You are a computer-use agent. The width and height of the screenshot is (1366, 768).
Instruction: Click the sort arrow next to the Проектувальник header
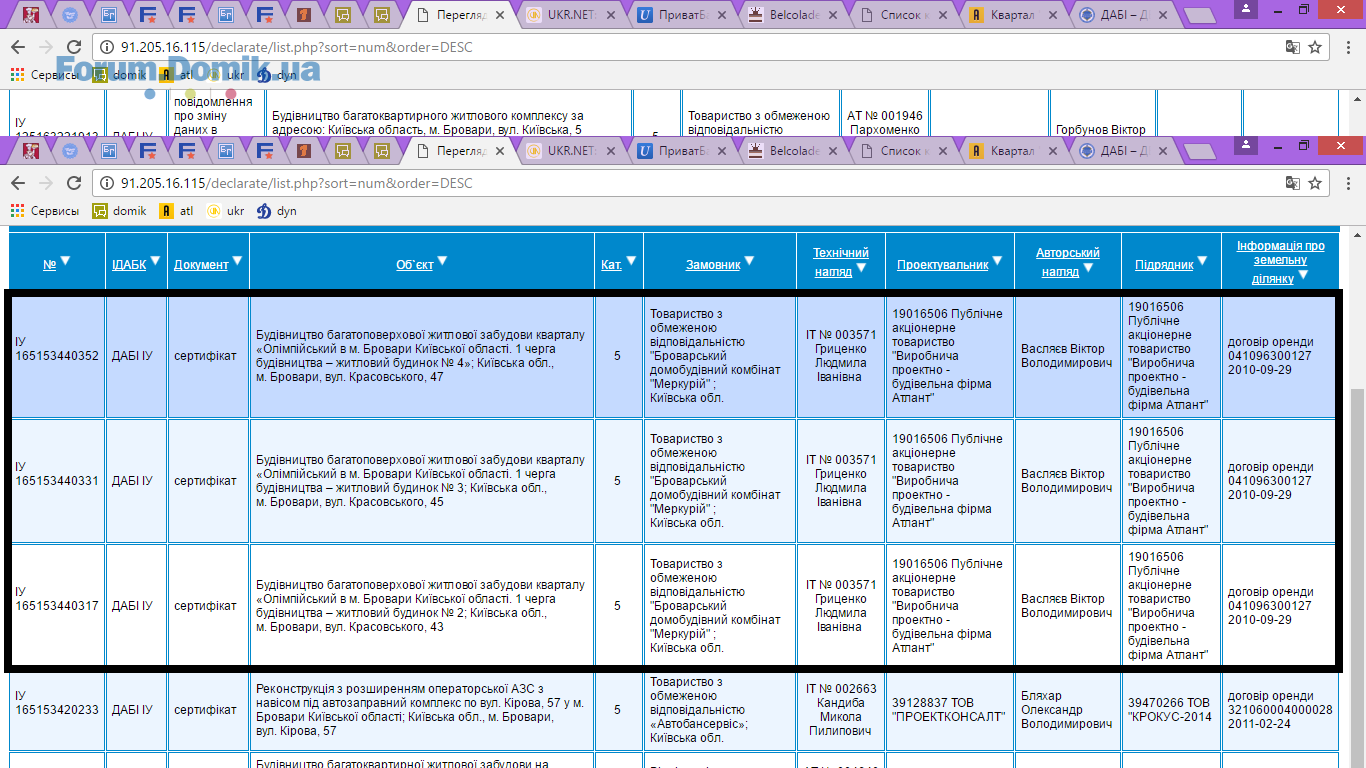(x=997, y=261)
